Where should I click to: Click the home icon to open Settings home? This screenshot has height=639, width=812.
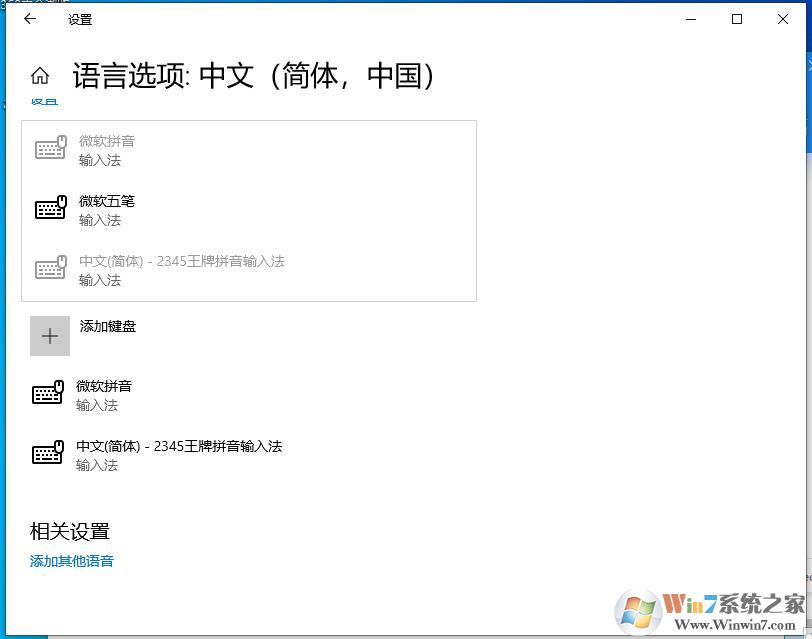tap(40, 75)
